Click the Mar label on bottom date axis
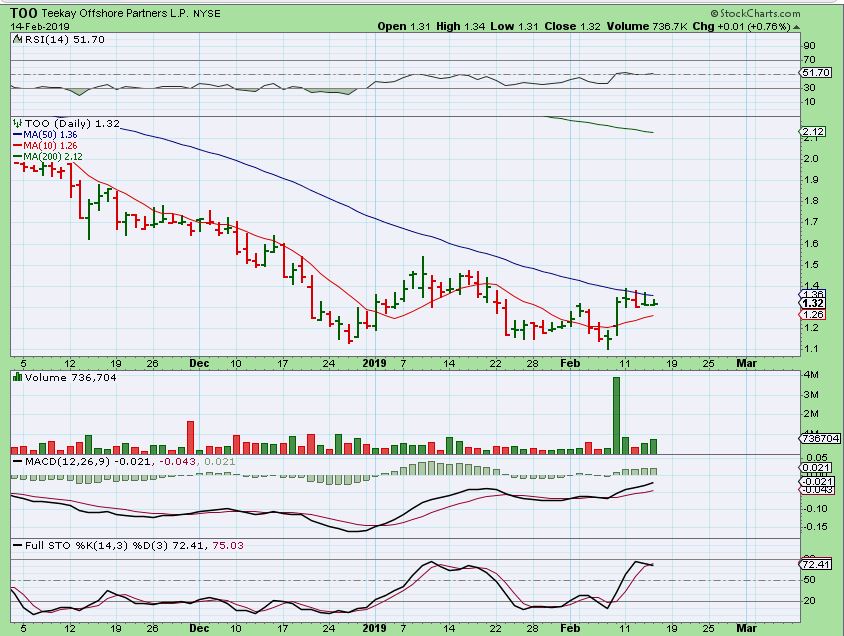This screenshot has width=844, height=636. (747, 628)
